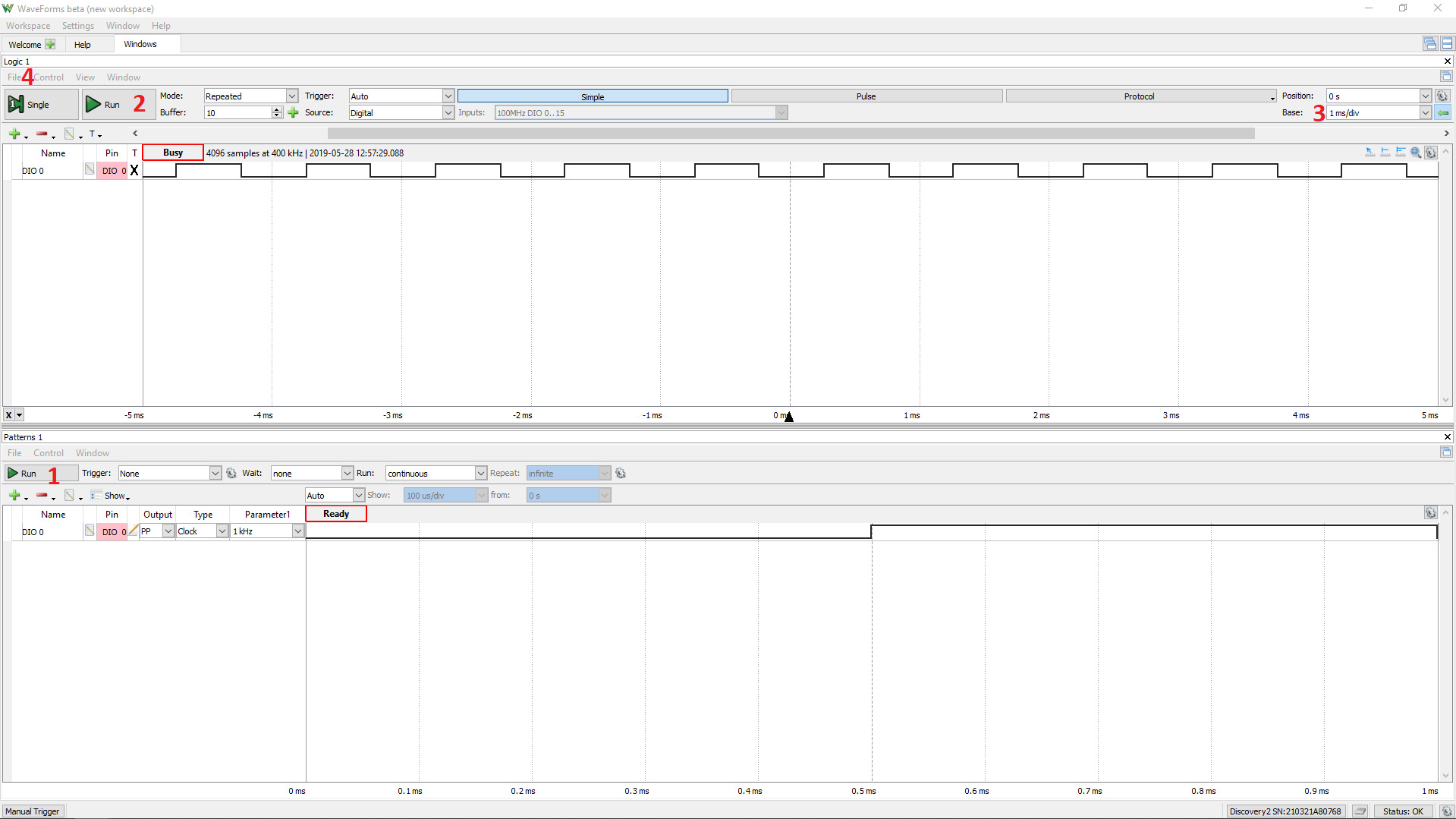Start a Single acquisition in Logic
This screenshot has height=819, width=1456.
(x=41, y=105)
